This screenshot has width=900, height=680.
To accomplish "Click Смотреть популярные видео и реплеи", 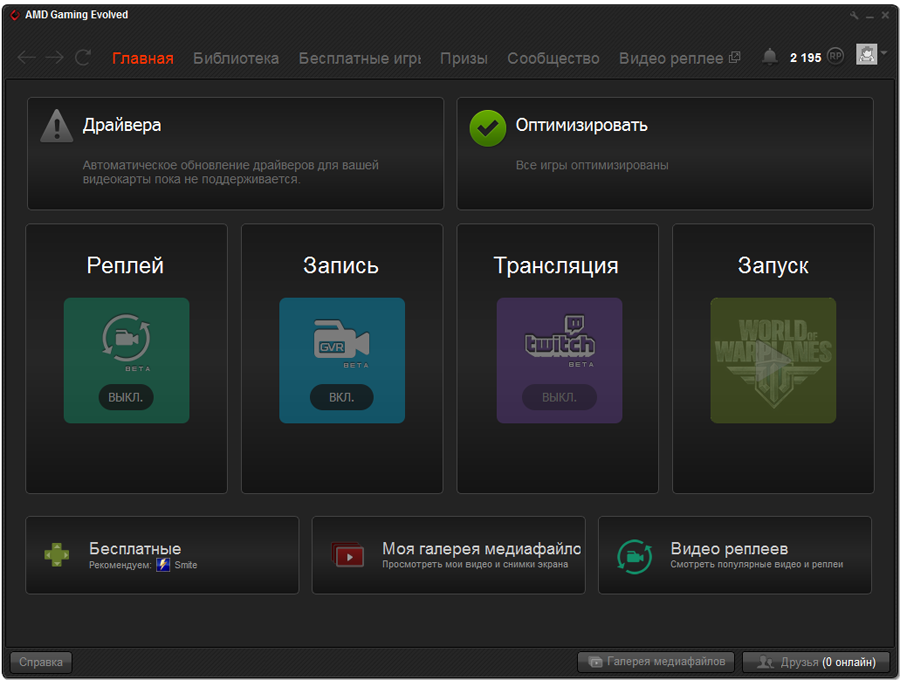I will (x=757, y=565).
